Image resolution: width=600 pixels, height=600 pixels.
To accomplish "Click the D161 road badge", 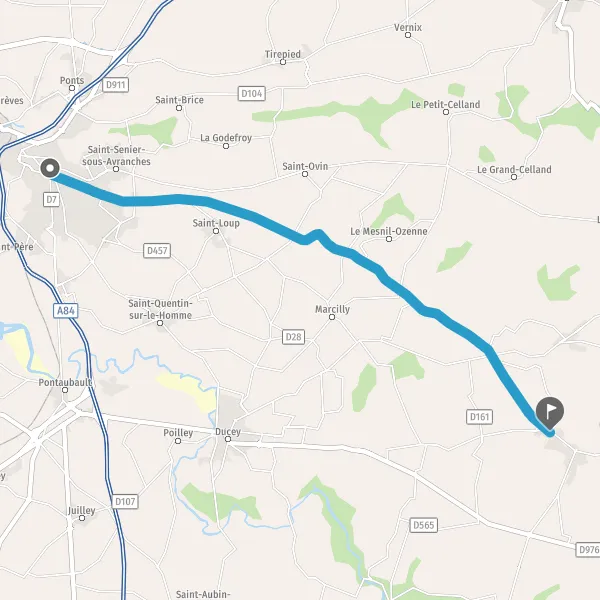I will [479, 417].
